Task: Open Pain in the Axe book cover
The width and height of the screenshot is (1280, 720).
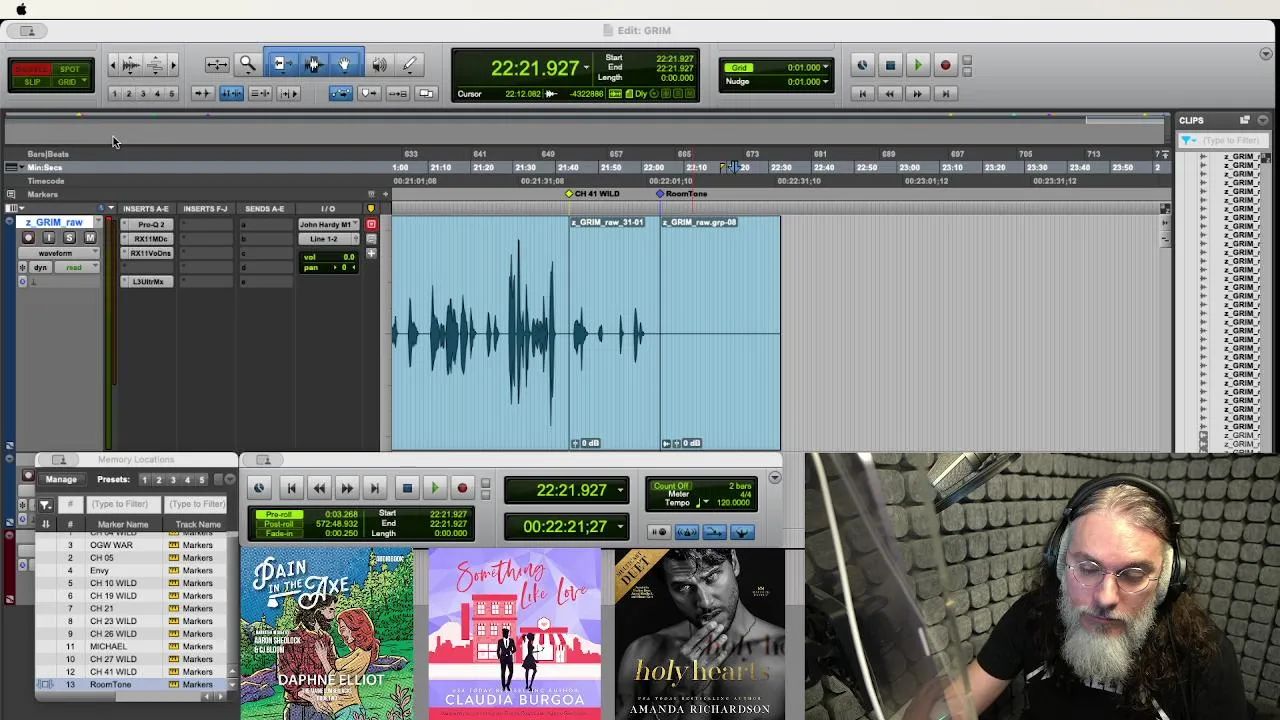Action: pos(326,633)
